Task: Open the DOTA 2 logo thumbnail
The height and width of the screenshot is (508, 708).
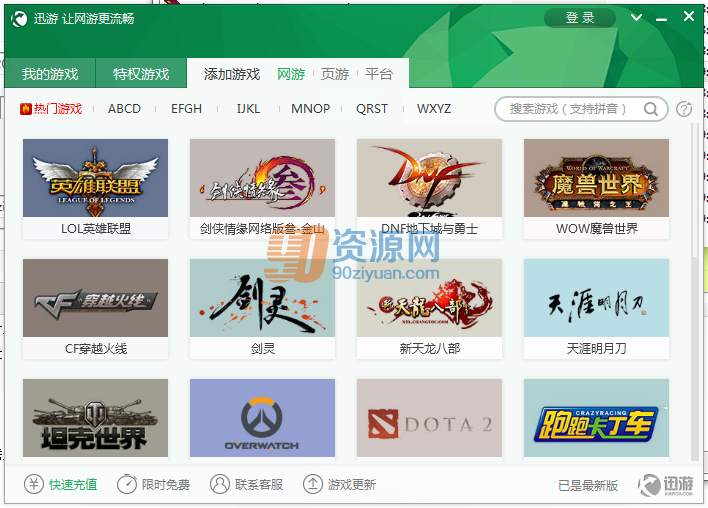Action: pos(429,418)
